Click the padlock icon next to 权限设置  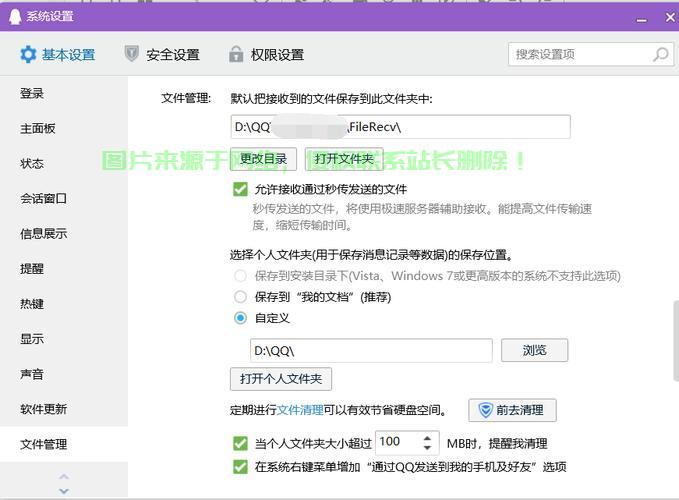pyautogui.click(x=236, y=54)
